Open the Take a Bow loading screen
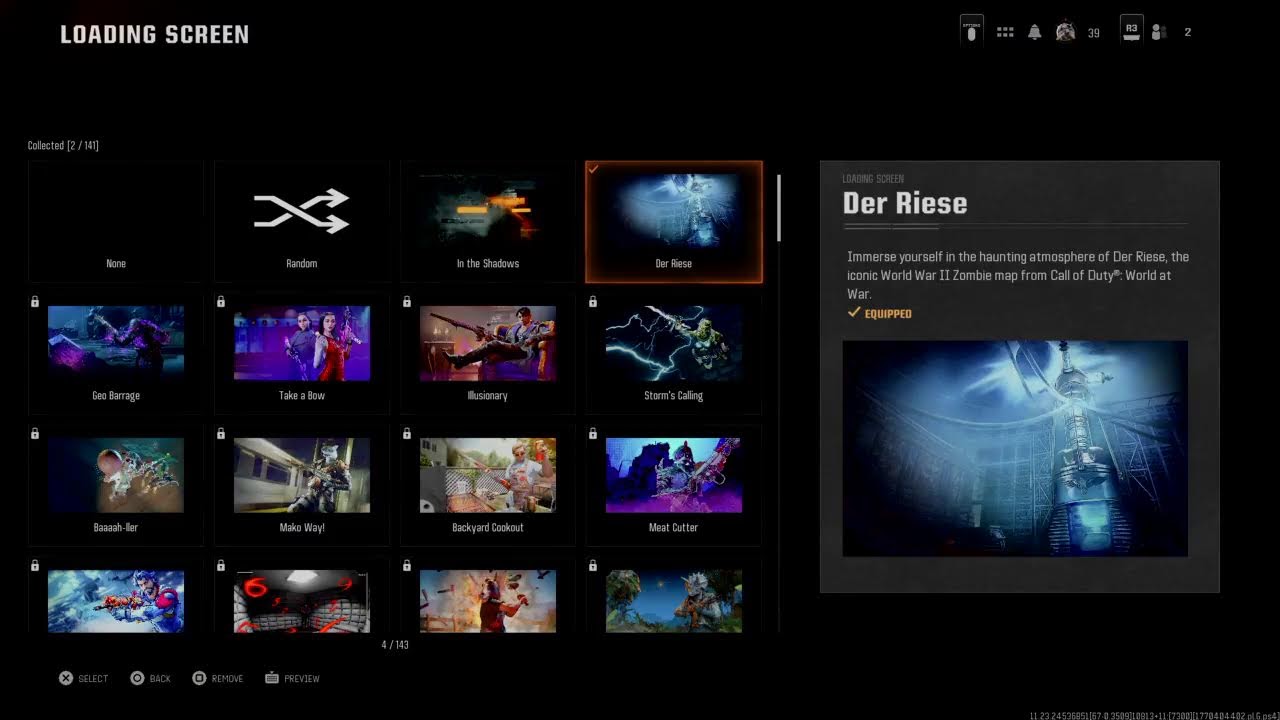The height and width of the screenshot is (720, 1280). pos(302,354)
